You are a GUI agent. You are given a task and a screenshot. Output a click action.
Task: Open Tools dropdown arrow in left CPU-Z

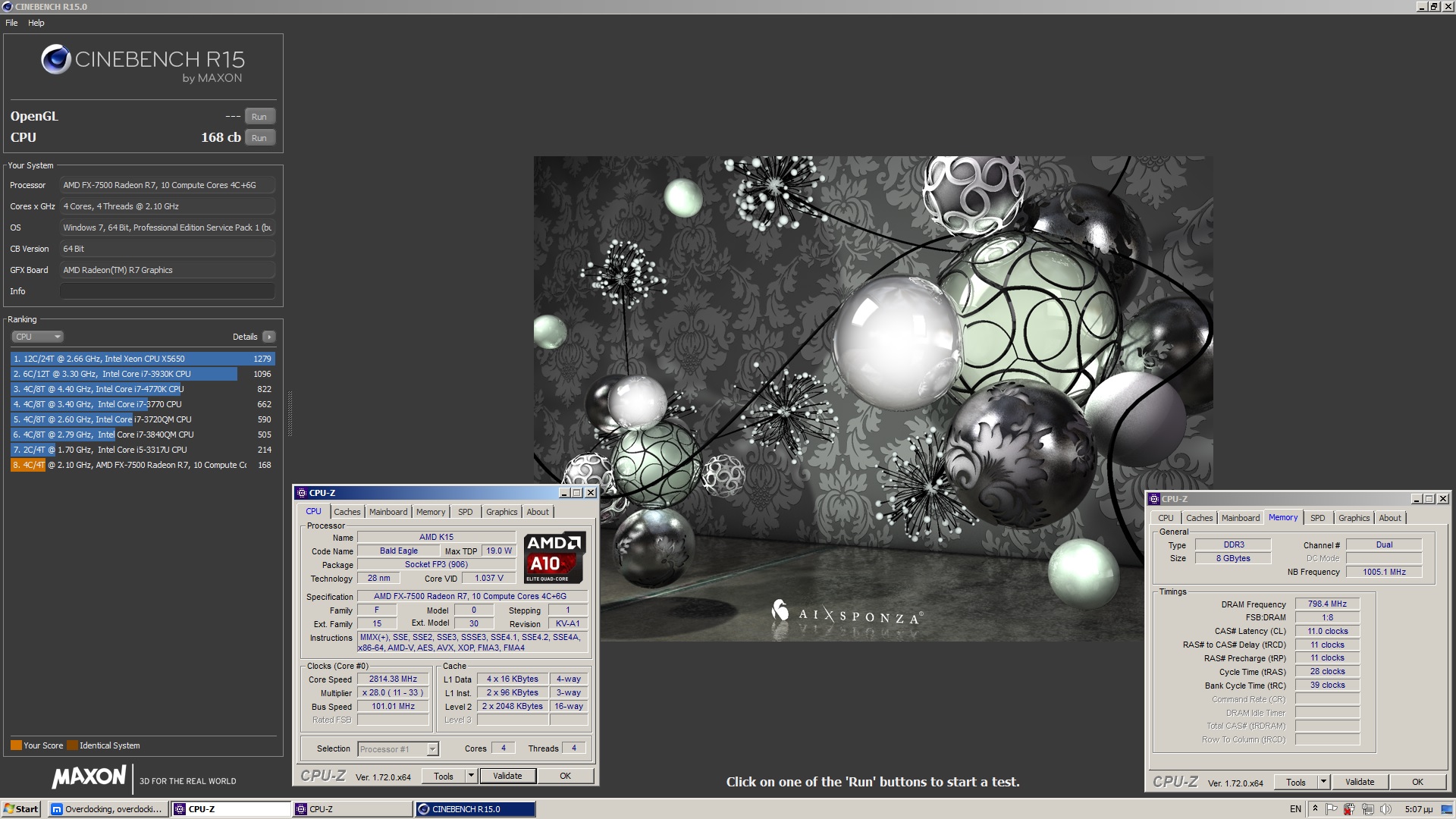[471, 777]
